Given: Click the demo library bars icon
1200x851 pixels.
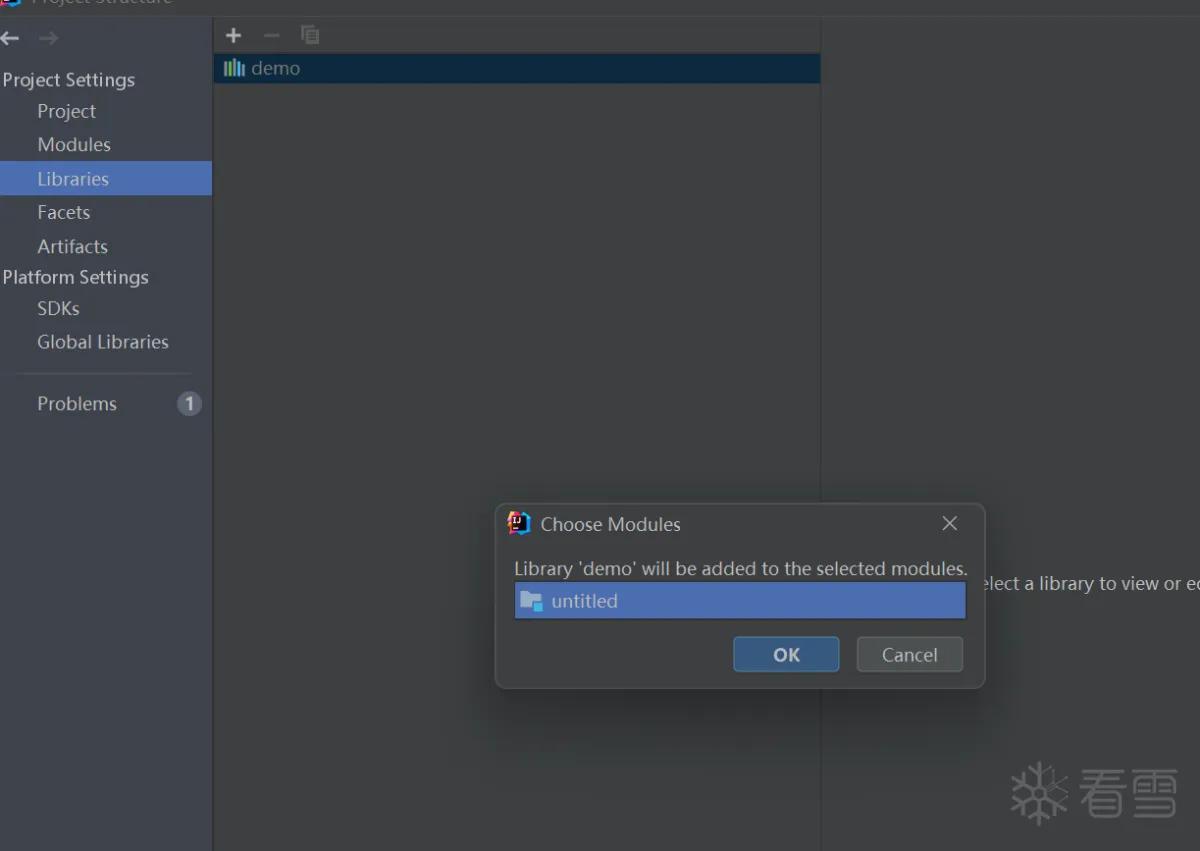Looking at the screenshot, I should [235, 68].
